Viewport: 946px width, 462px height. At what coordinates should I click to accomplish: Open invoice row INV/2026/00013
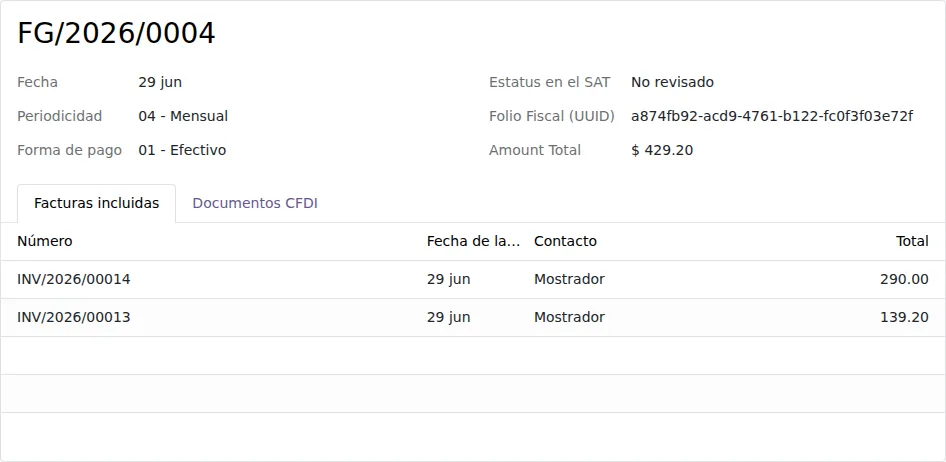click(x=473, y=317)
